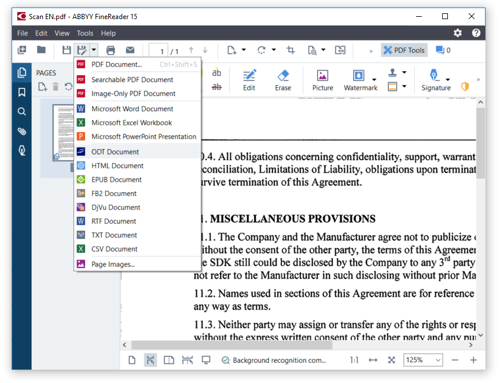Image resolution: width=500 pixels, height=383 pixels.
Task: Choose Page Images... from save menu
Action: [138, 264]
